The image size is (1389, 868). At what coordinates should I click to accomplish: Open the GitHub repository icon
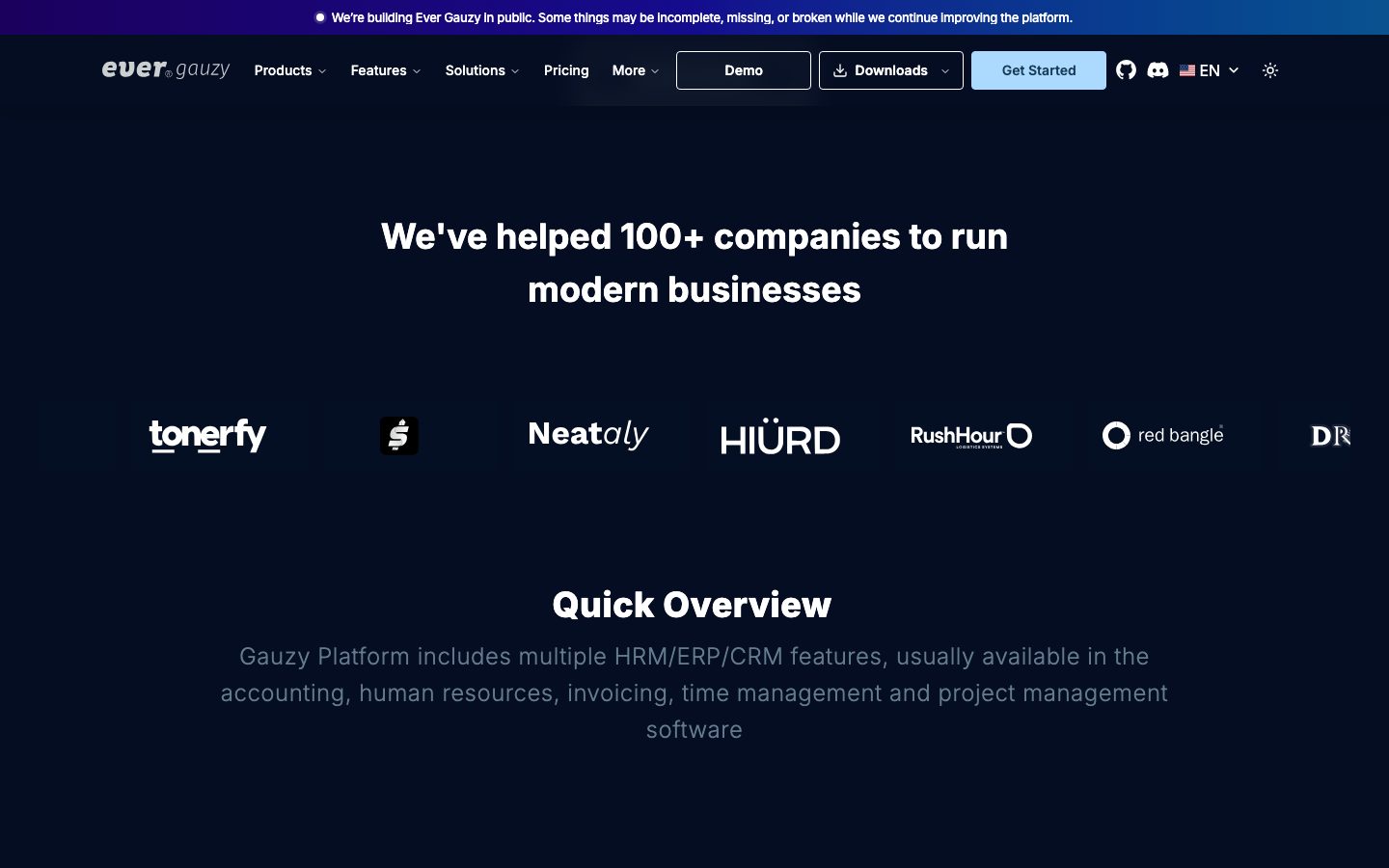click(1126, 70)
